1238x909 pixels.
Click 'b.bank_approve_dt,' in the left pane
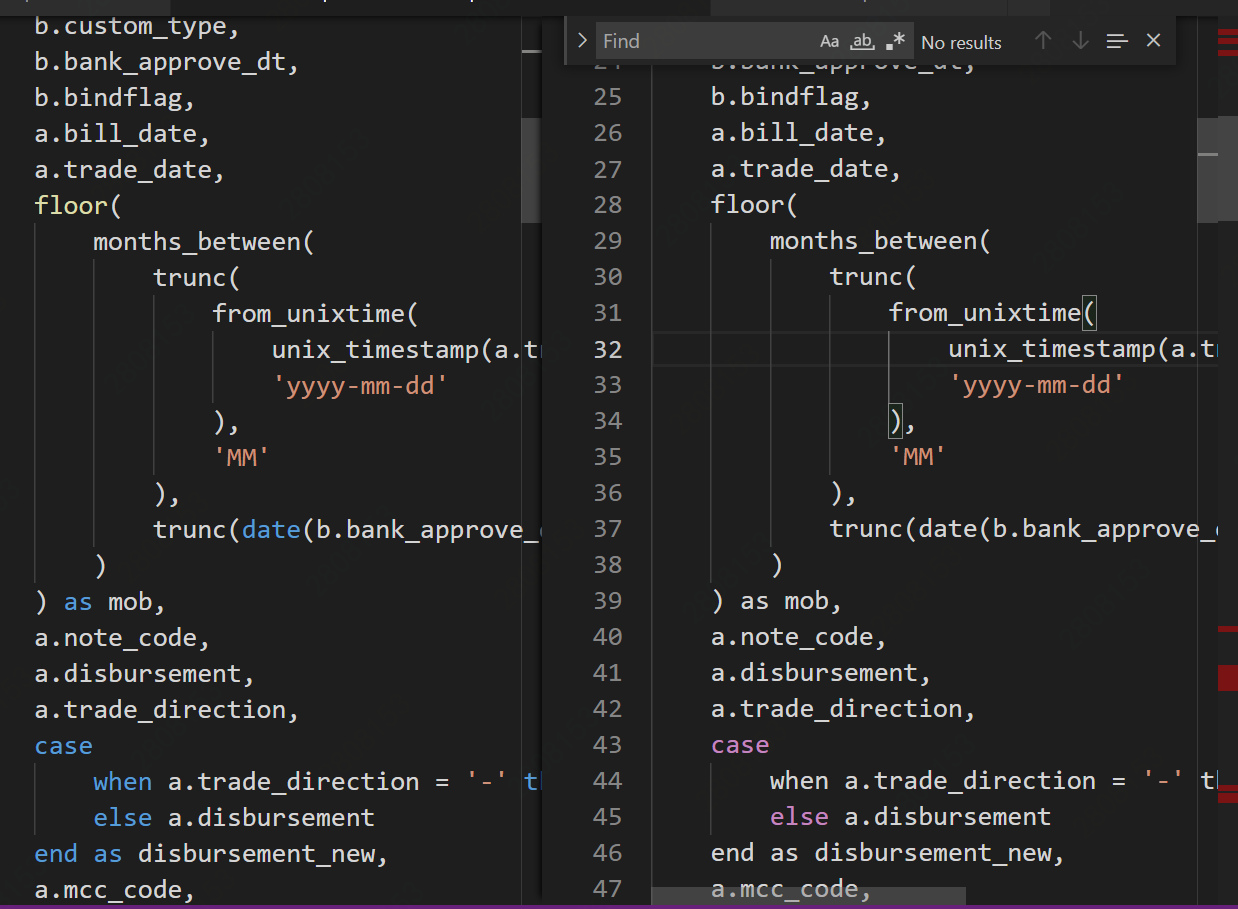(x=167, y=62)
